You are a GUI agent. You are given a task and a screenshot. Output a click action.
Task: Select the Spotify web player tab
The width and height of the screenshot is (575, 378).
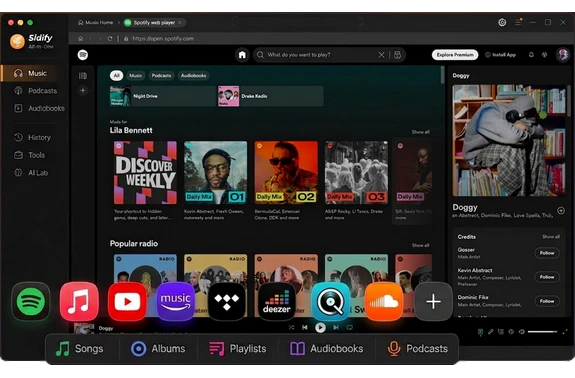tap(154, 22)
